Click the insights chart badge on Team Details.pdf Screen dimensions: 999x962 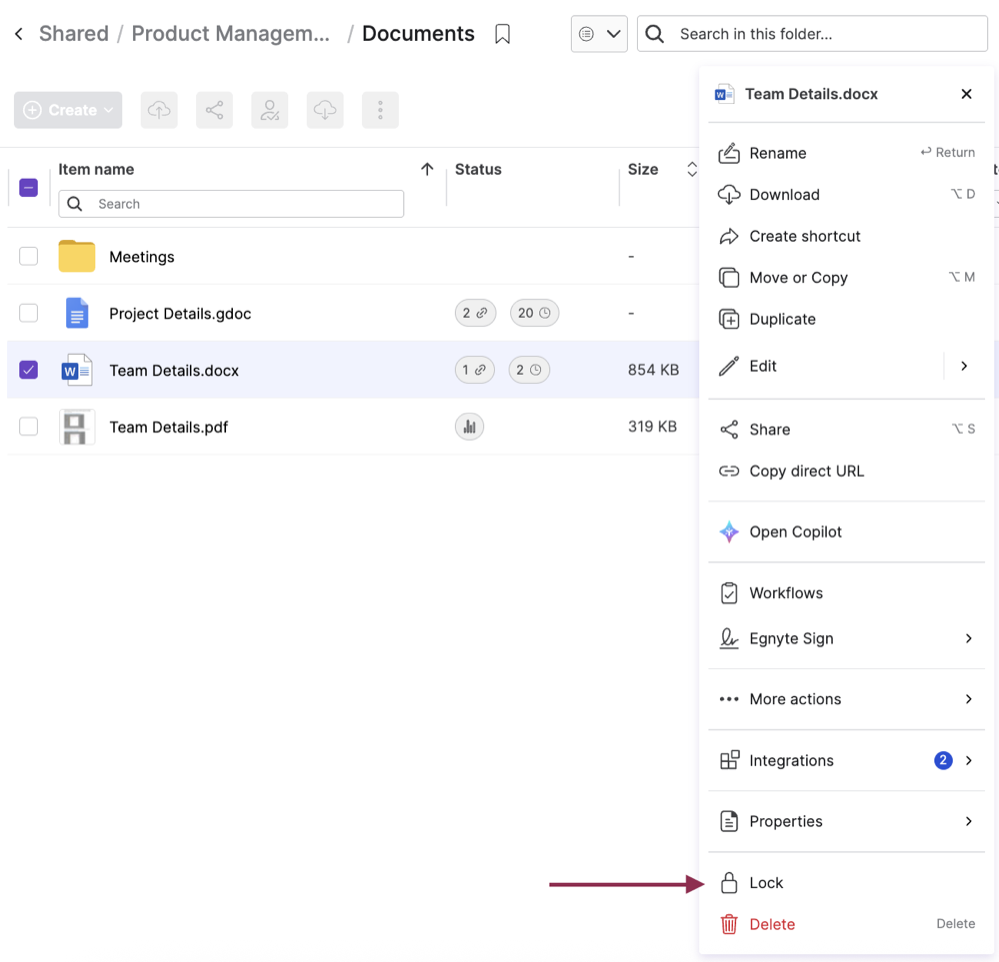click(469, 427)
